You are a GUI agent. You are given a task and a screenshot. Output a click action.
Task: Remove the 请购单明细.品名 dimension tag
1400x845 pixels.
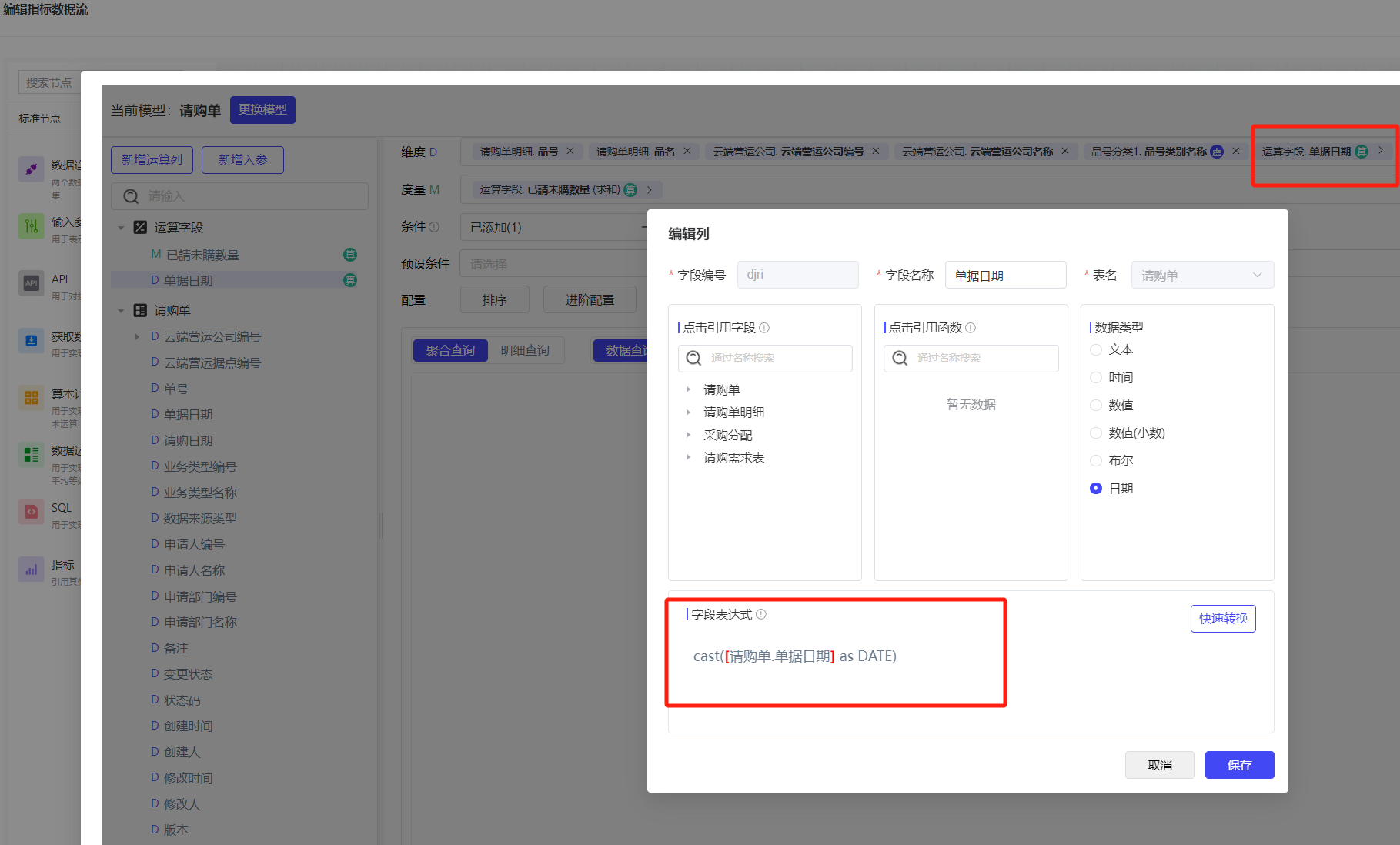click(x=687, y=151)
